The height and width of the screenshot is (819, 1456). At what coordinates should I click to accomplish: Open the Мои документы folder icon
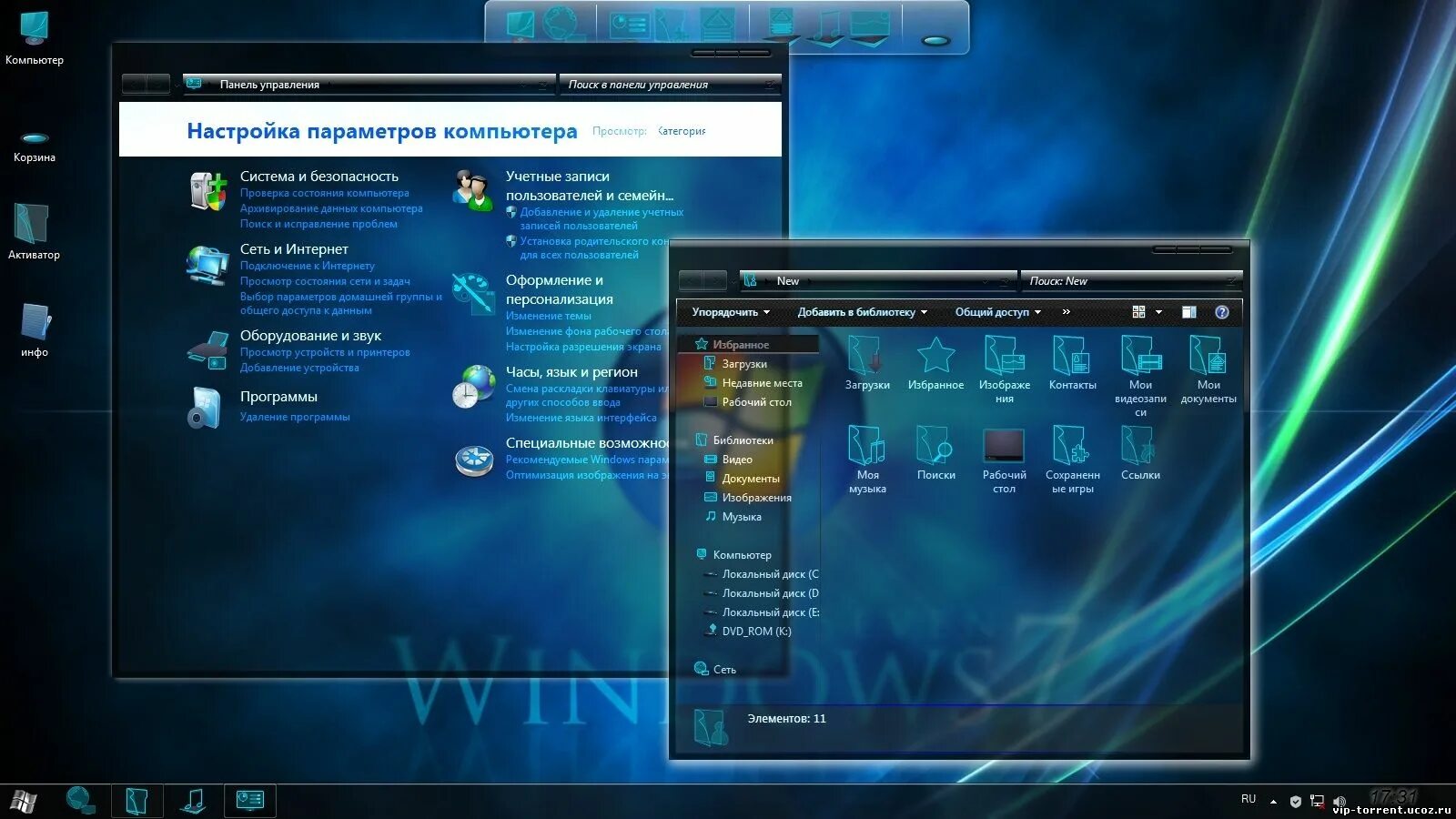tap(1208, 356)
